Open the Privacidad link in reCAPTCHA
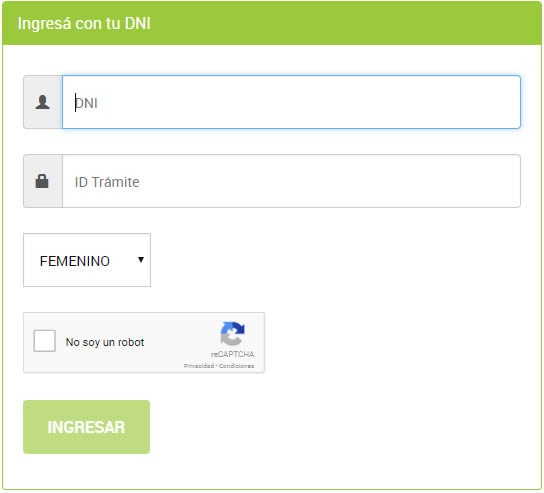Image resolution: width=544 pixels, height=493 pixels. [199, 366]
